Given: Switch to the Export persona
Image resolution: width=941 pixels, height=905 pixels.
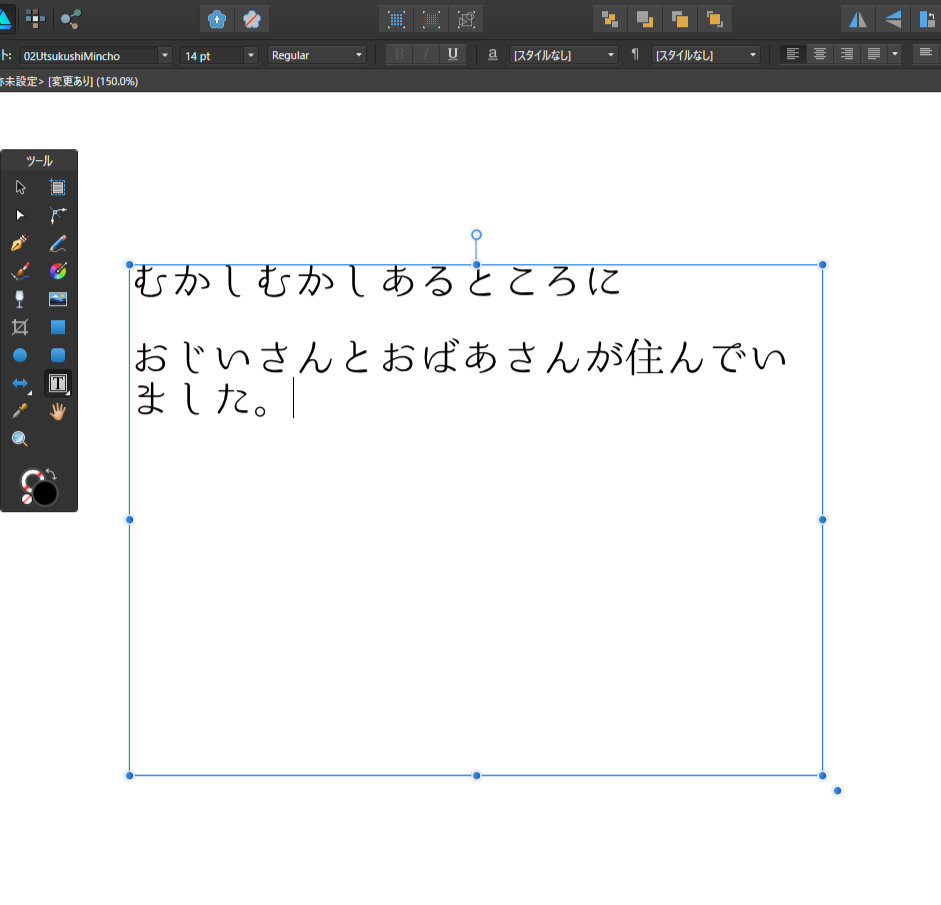Looking at the screenshot, I should pos(71,19).
